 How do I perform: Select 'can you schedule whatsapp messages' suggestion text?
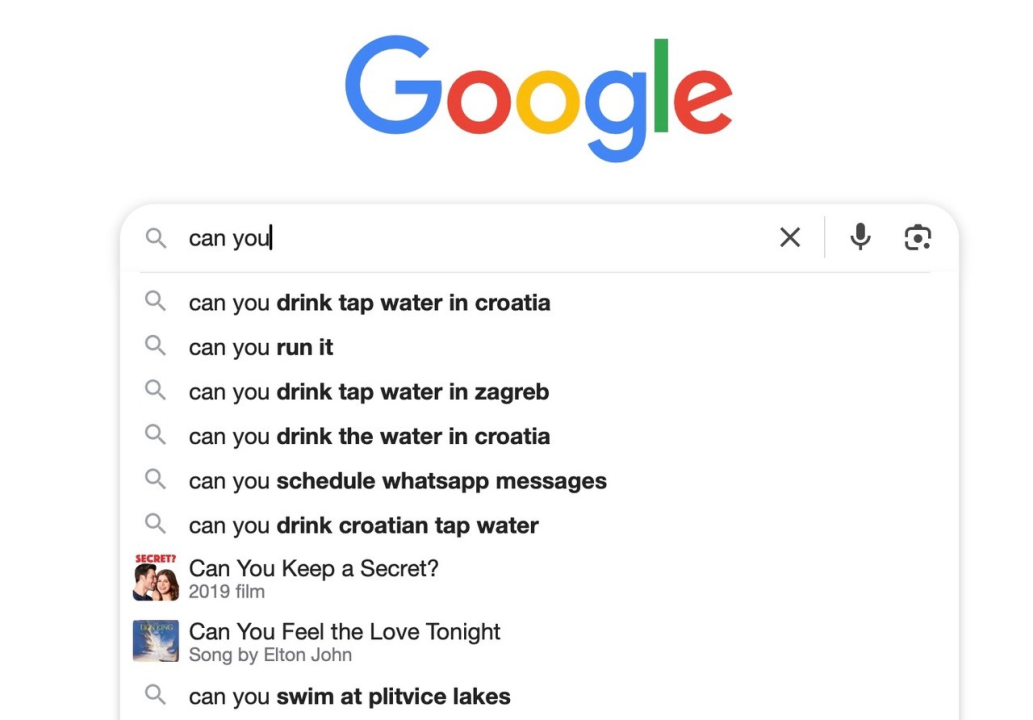[x=397, y=480]
